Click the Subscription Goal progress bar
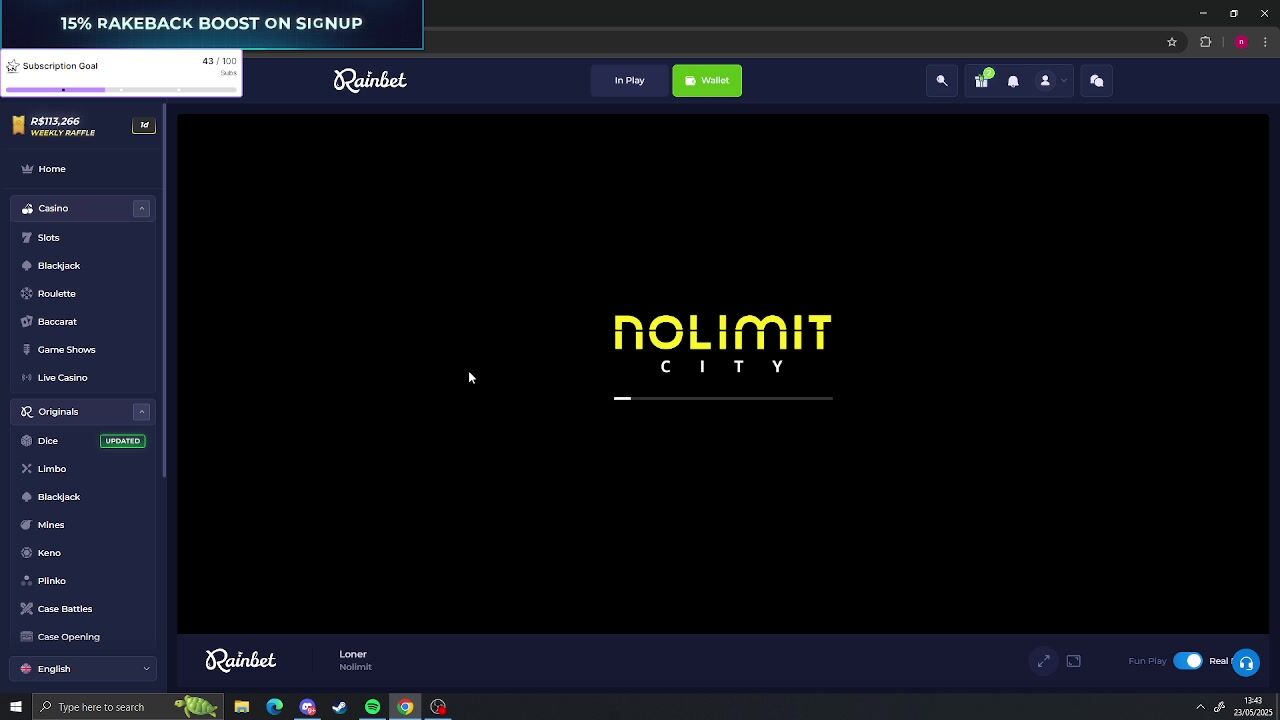 tap(121, 90)
